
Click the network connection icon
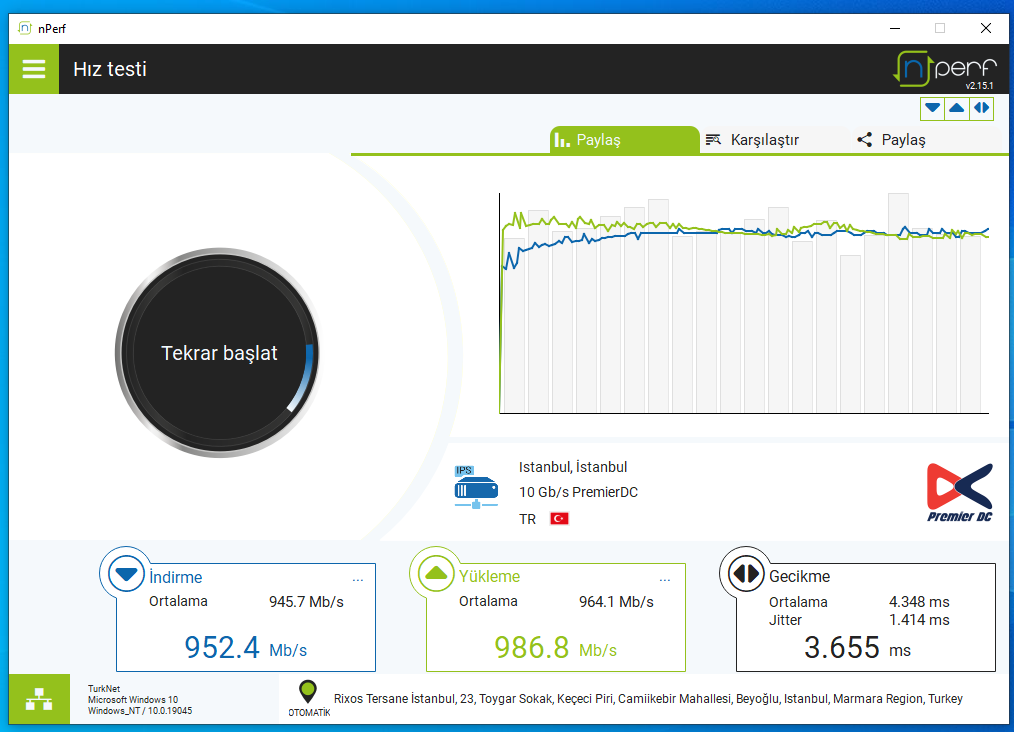[39, 699]
